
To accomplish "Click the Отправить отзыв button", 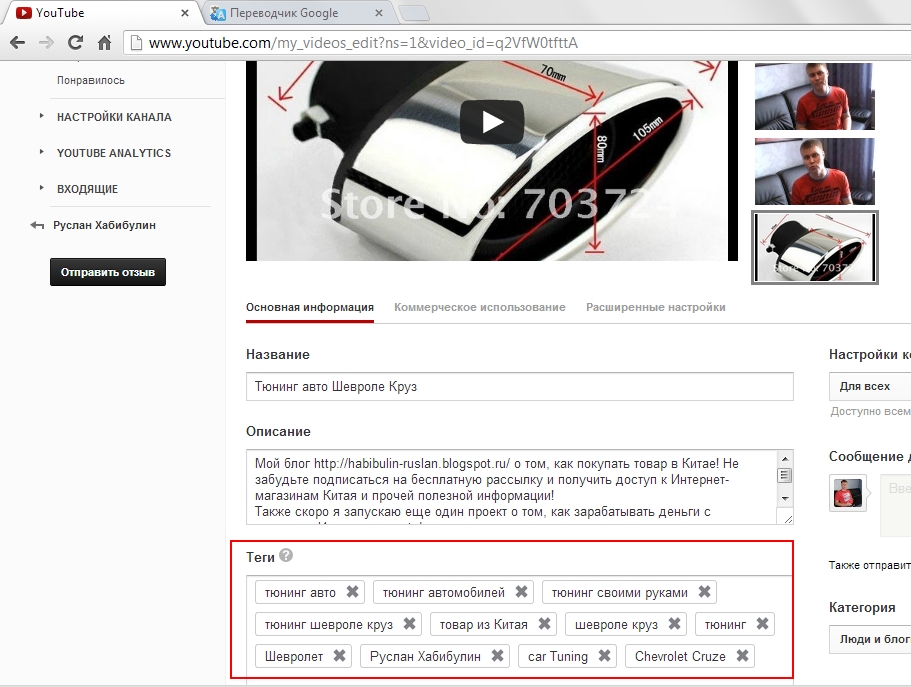I will [x=108, y=272].
